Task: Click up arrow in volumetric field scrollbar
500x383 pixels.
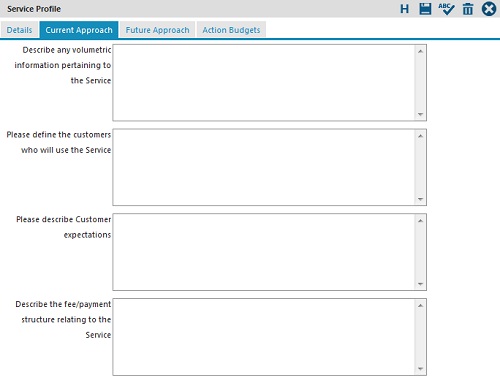Action: coord(420,51)
